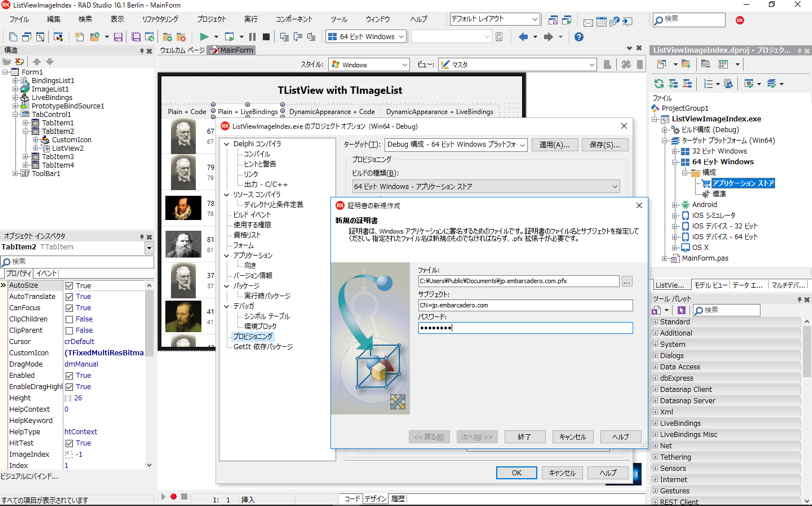
Task: Click the calendar icon in top toolbar
Action: (x=601, y=22)
